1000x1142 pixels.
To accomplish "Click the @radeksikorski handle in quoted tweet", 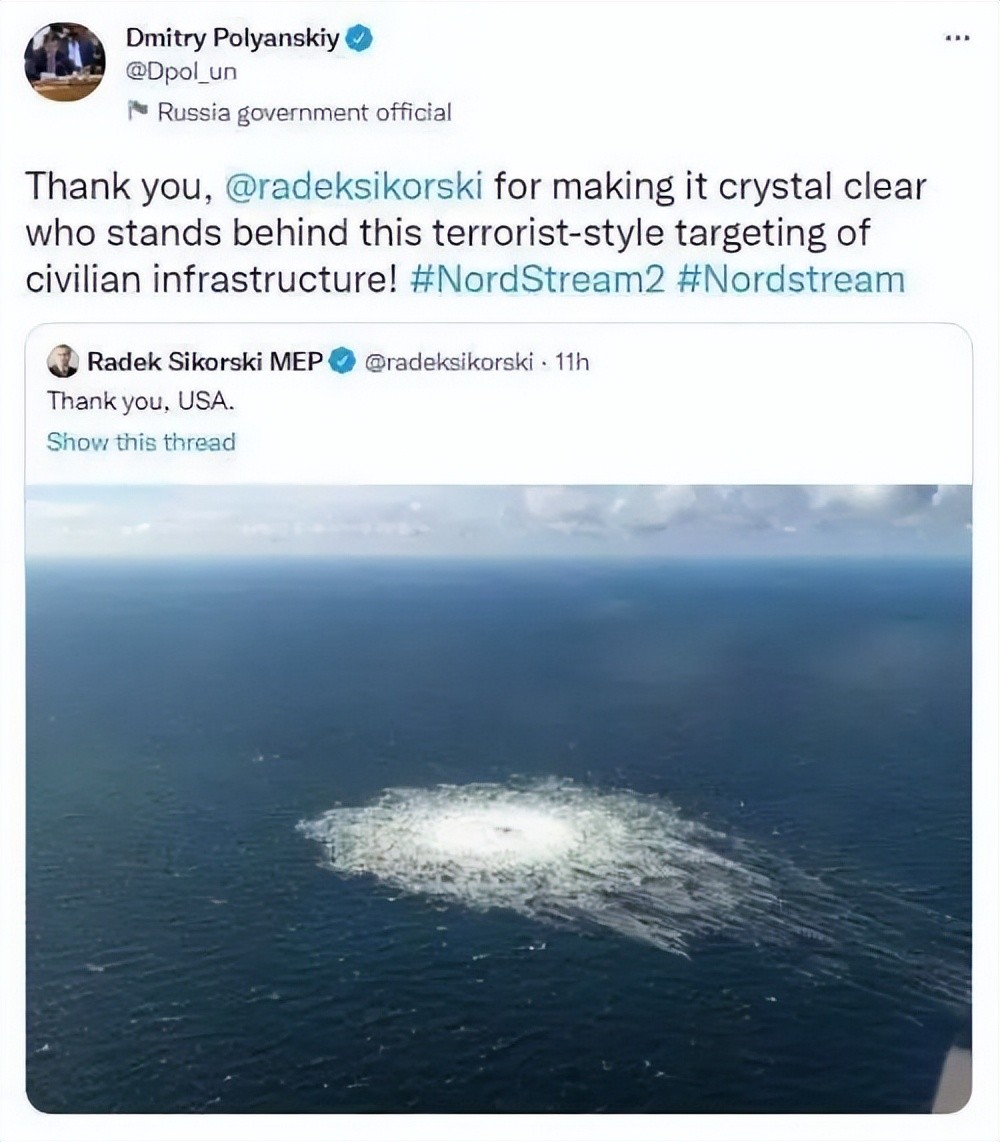I will pos(450,361).
